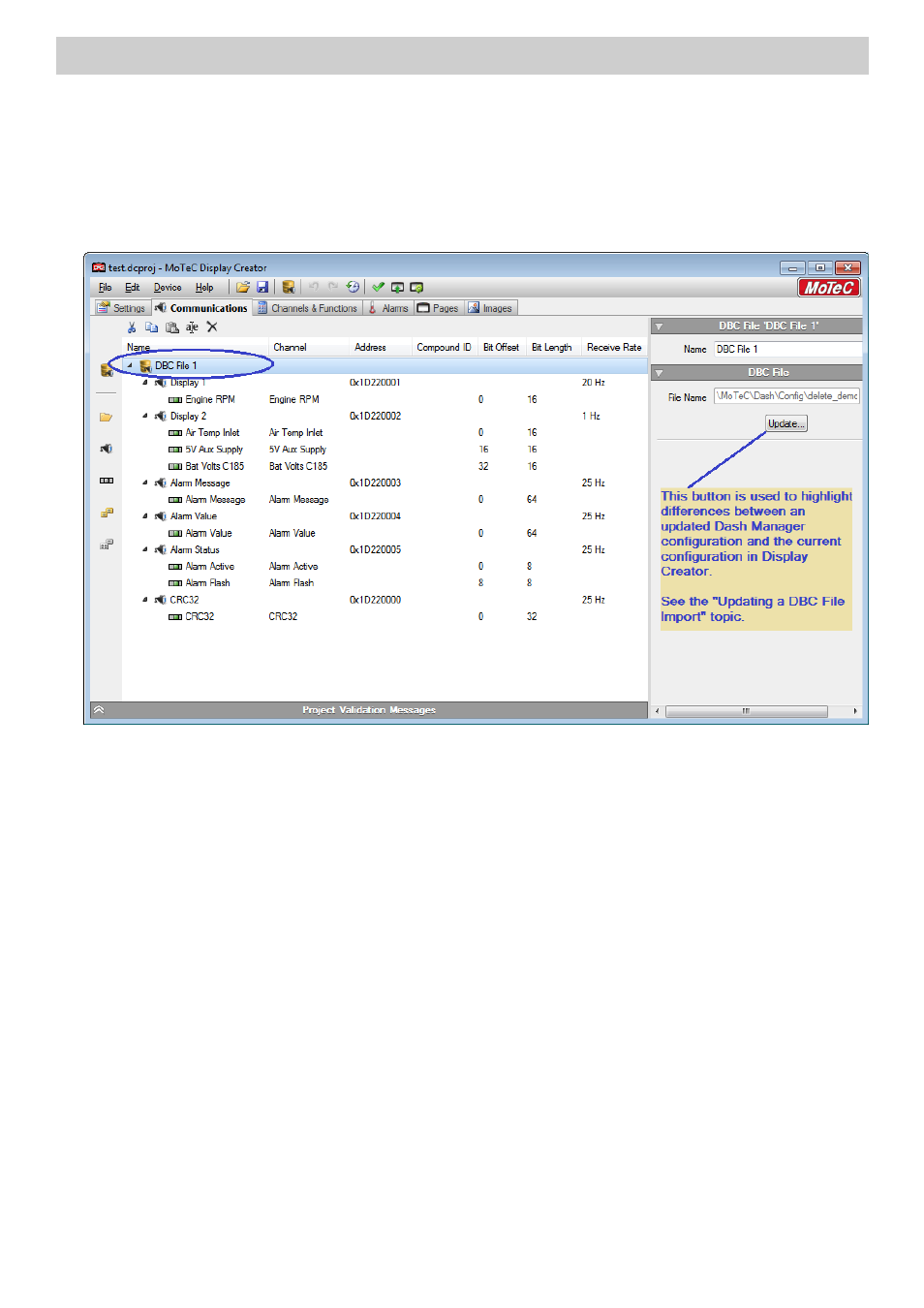This screenshot has width=924, height=1308.
Task: Click the rightmost display transfer icon in the toolbar
Action: click(x=416, y=288)
